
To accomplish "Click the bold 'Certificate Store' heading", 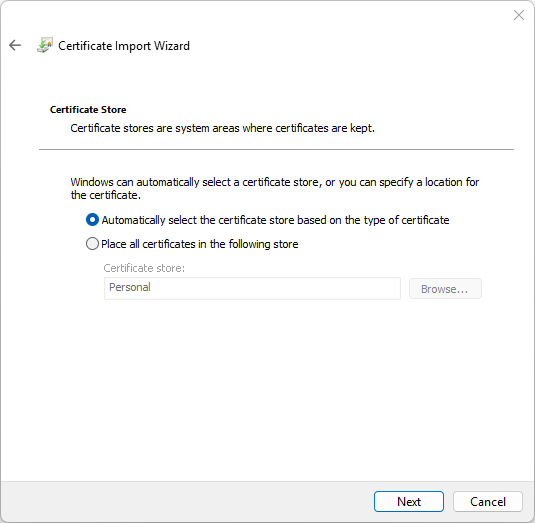I will (x=88, y=110).
